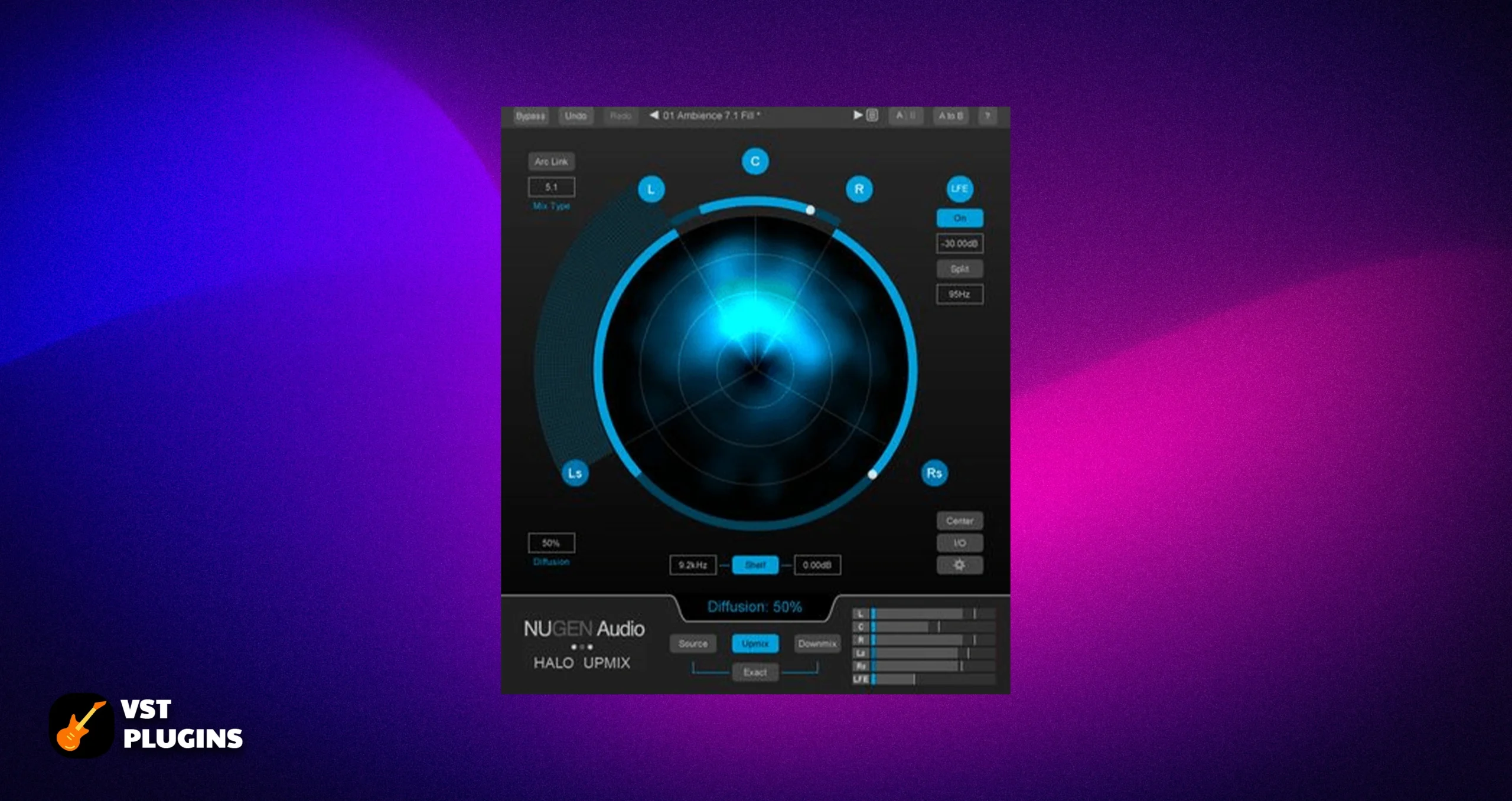This screenshot has height=801, width=1512.
Task: Select the LFE channel node
Action: (960, 189)
